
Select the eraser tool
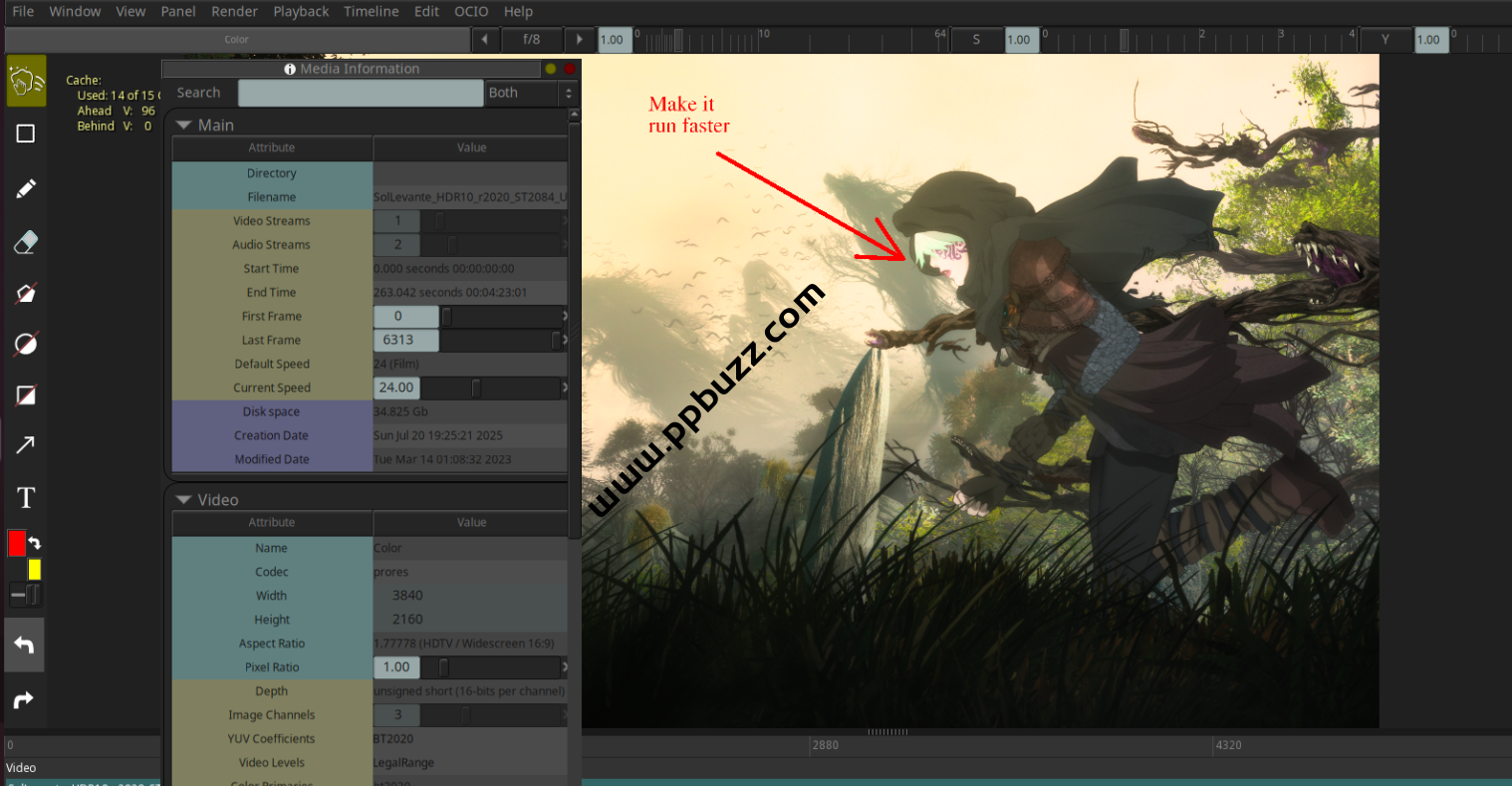pos(26,242)
